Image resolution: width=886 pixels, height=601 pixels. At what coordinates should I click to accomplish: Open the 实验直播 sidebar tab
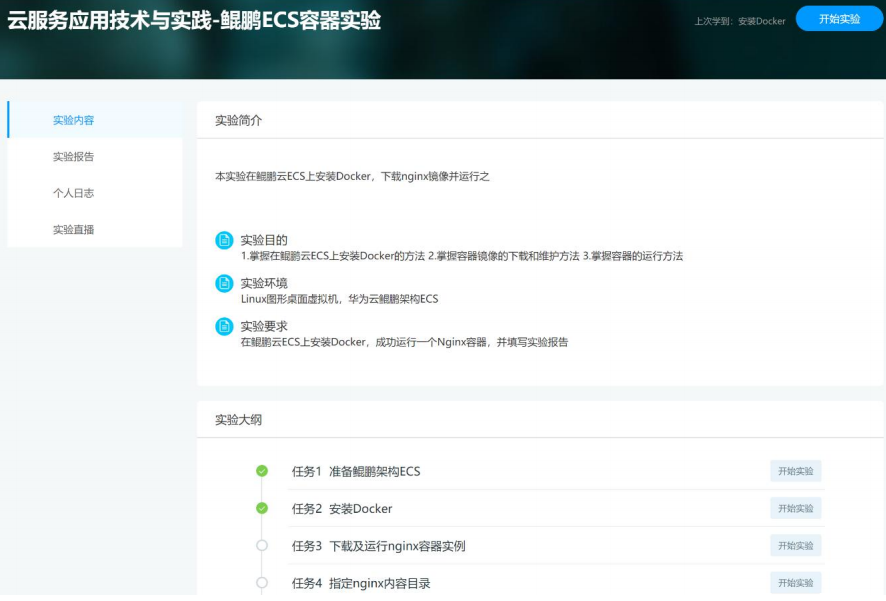[95, 229]
